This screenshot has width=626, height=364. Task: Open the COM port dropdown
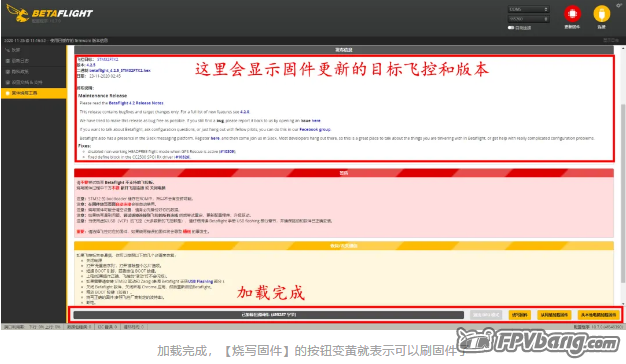(x=529, y=9)
